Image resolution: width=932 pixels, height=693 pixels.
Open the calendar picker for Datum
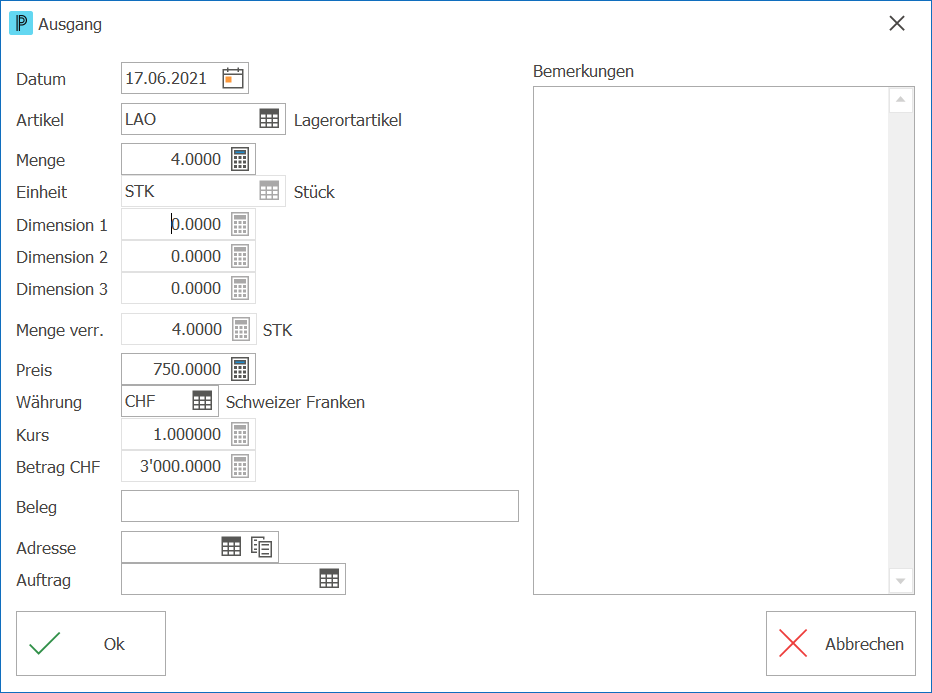pos(233,78)
